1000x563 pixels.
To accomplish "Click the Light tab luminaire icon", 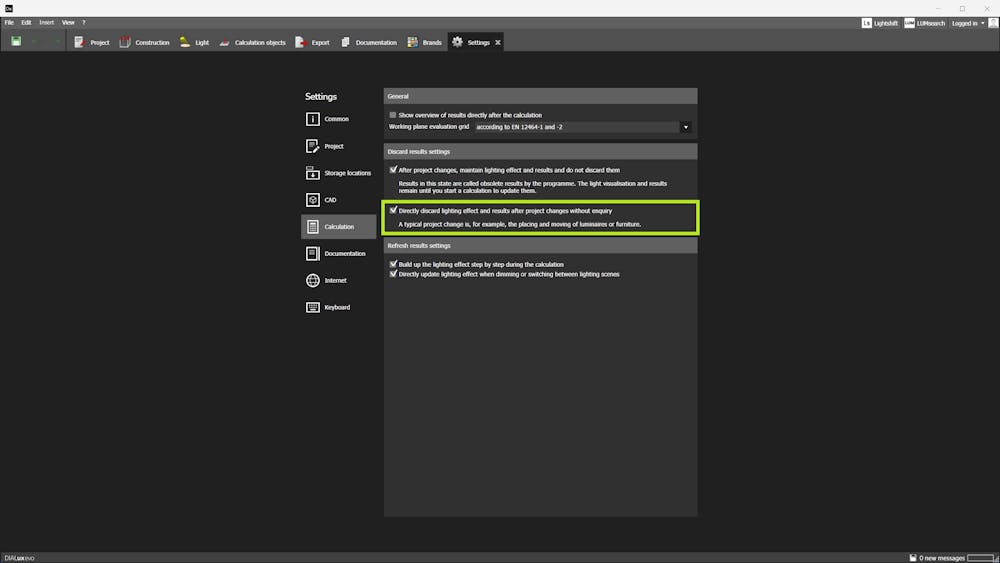I will click(184, 42).
